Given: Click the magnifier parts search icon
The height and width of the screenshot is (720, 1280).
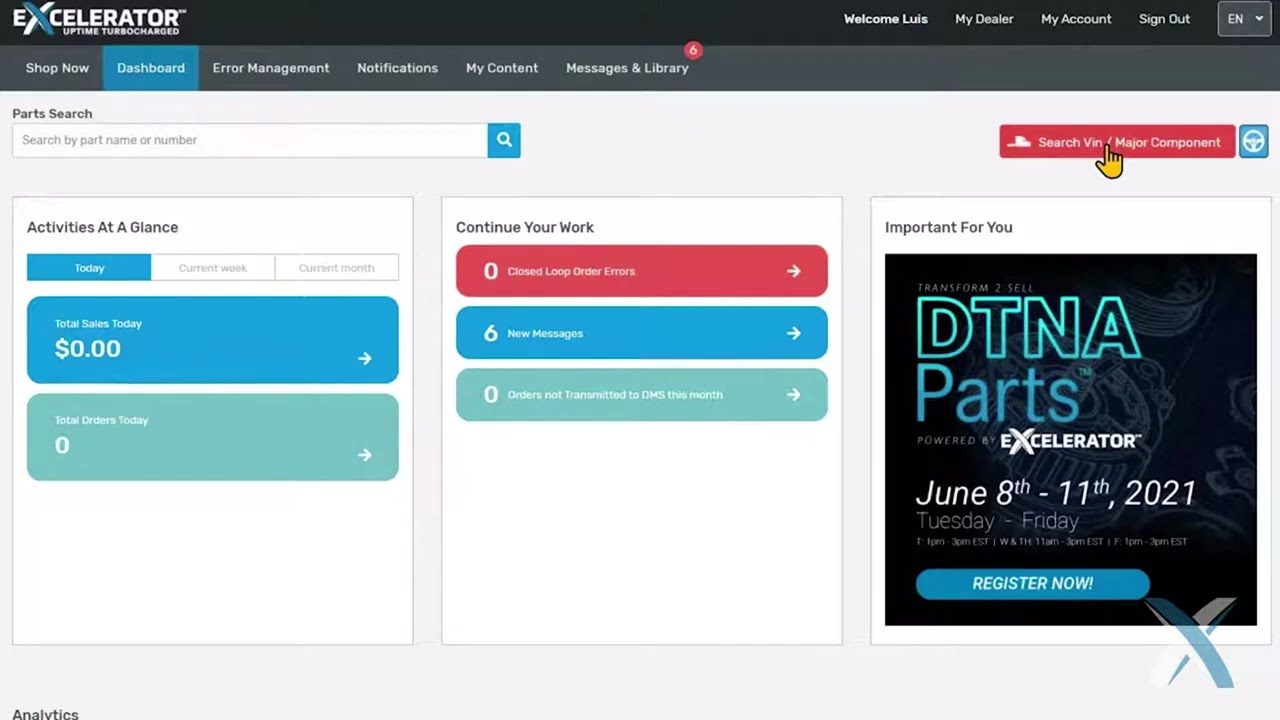Looking at the screenshot, I should tap(504, 140).
